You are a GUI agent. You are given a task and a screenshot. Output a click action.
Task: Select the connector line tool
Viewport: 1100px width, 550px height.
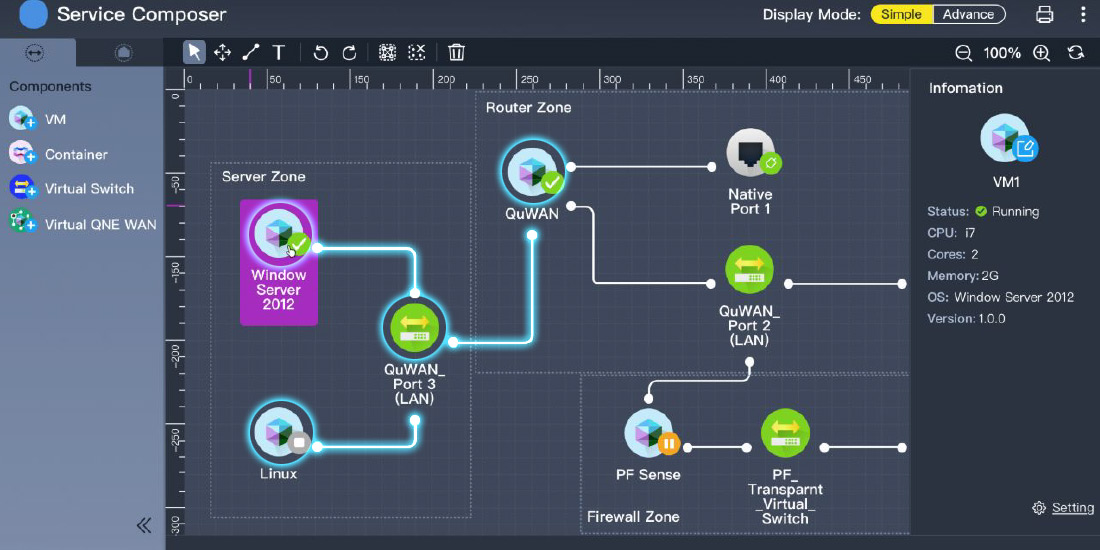250,52
